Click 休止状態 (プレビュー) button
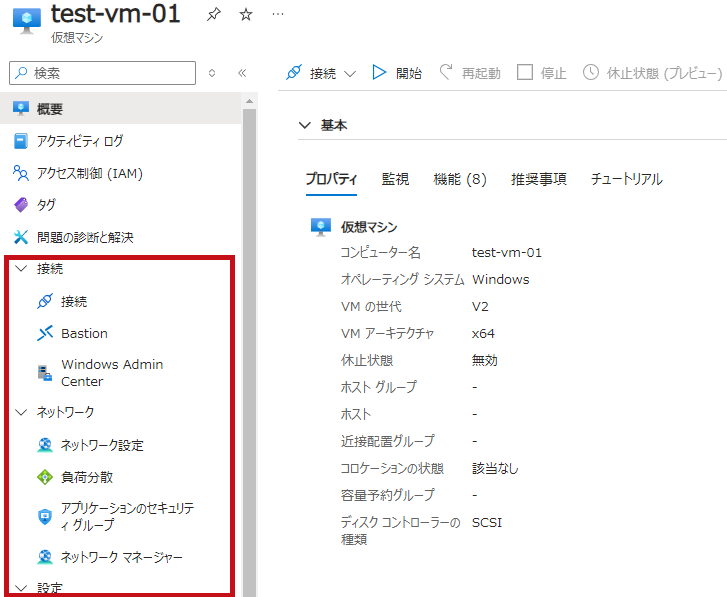727x597 pixels. (652, 73)
